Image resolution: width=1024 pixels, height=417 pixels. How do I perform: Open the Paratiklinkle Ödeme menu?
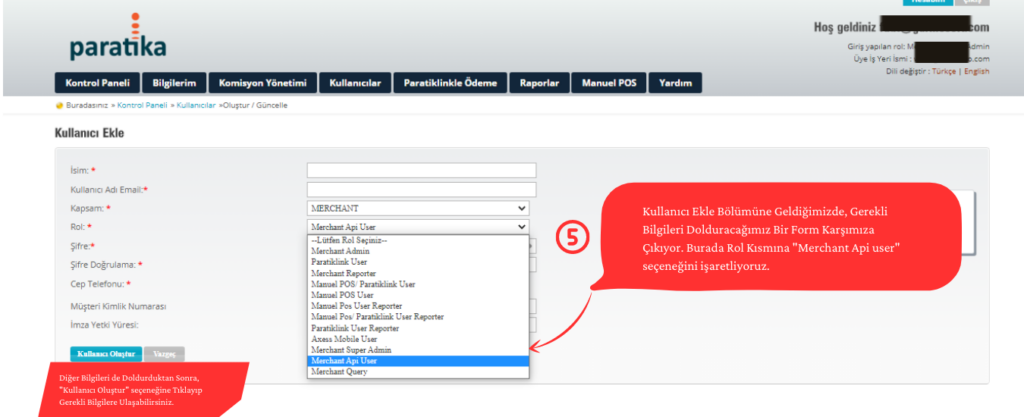click(x=450, y=83)
